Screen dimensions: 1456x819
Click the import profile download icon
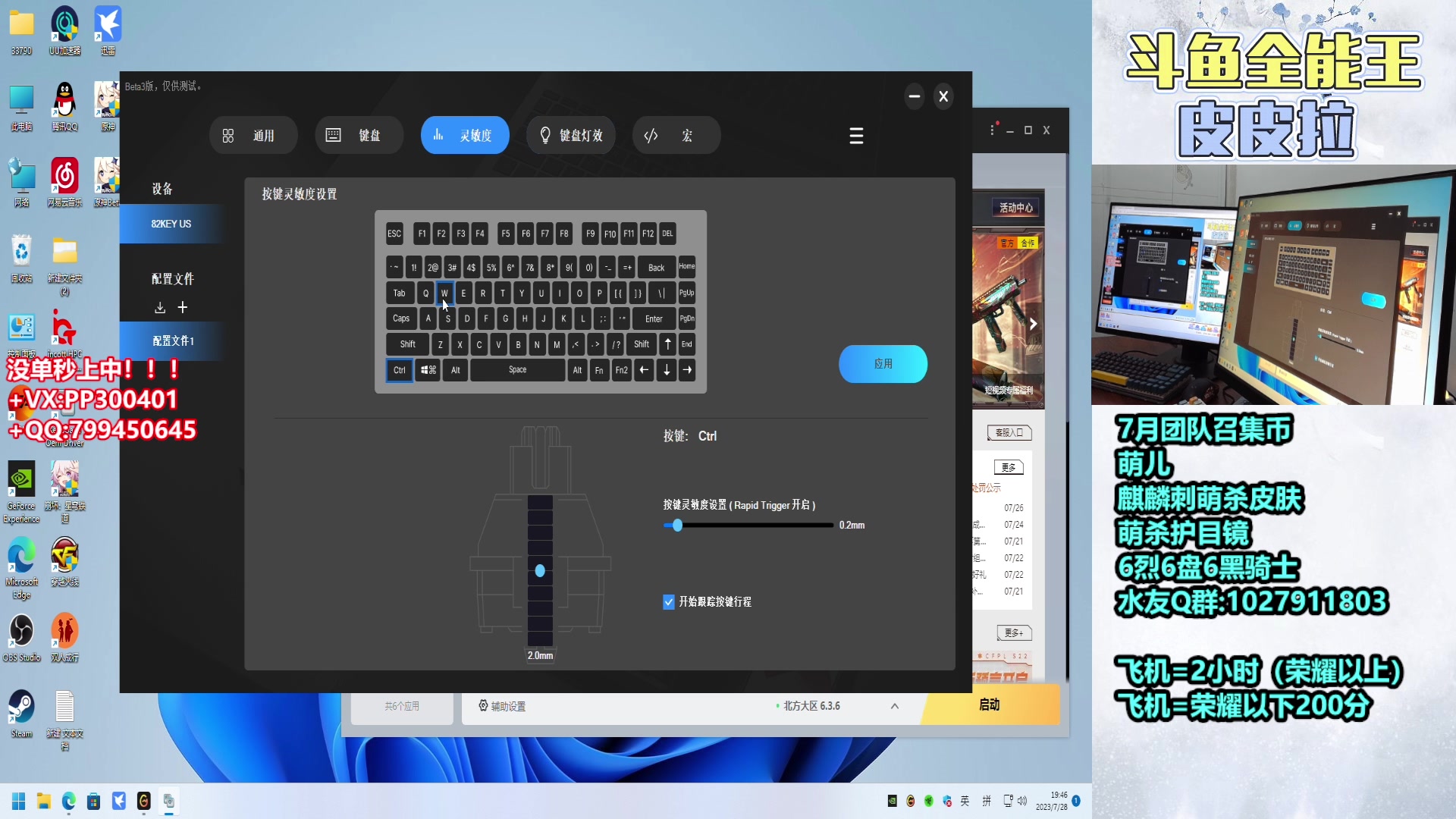click(x=160, y=307)
